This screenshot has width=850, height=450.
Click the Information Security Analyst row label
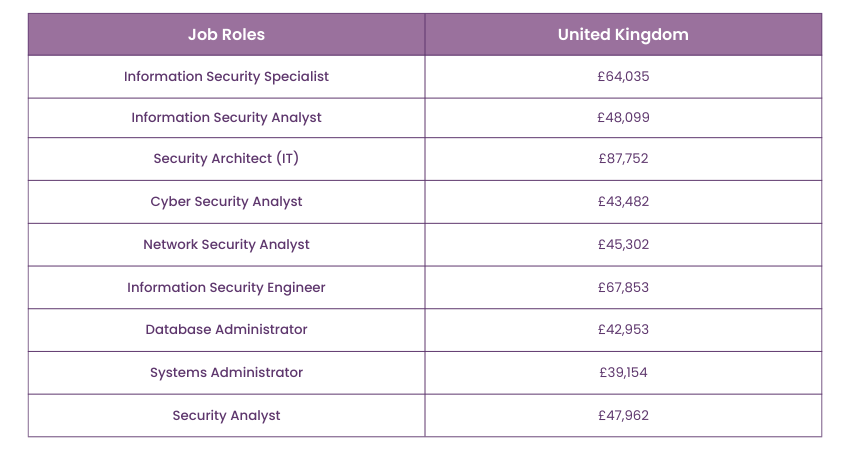click(x=226, y=118)
